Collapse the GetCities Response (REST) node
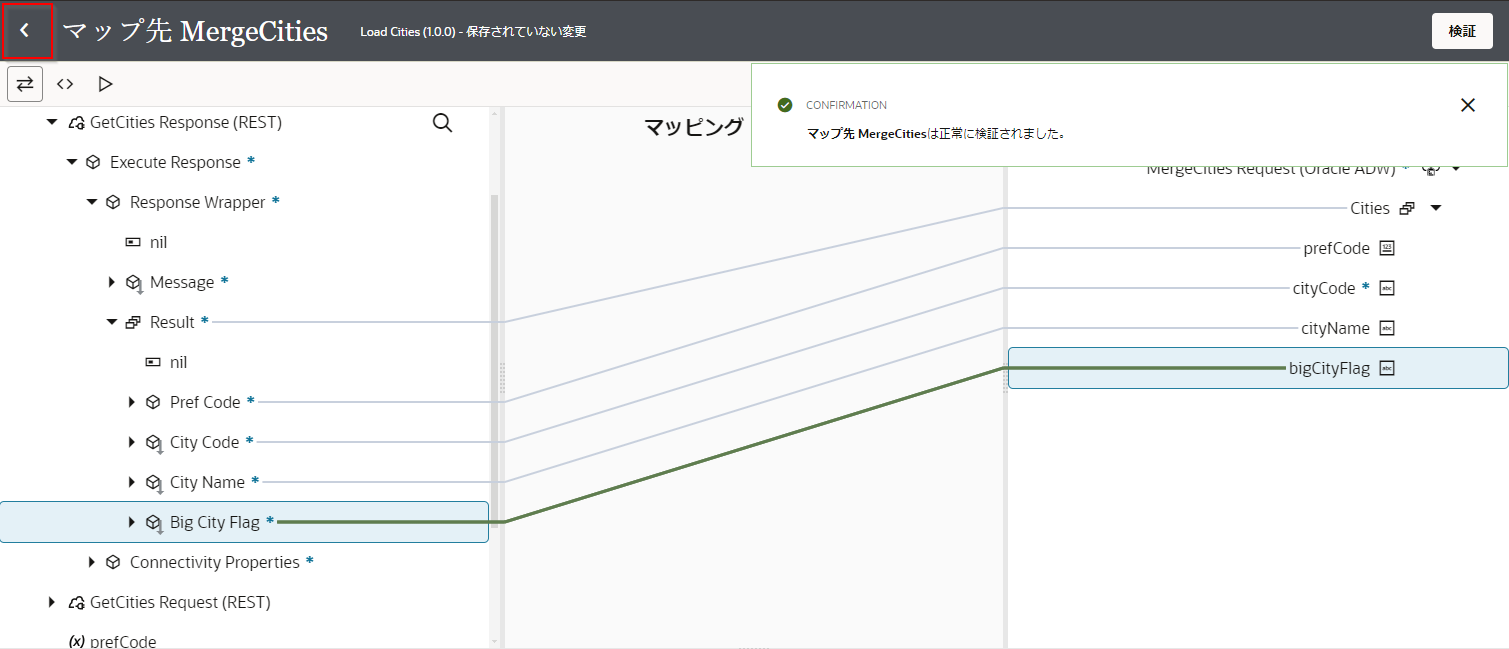 (52, 123)
